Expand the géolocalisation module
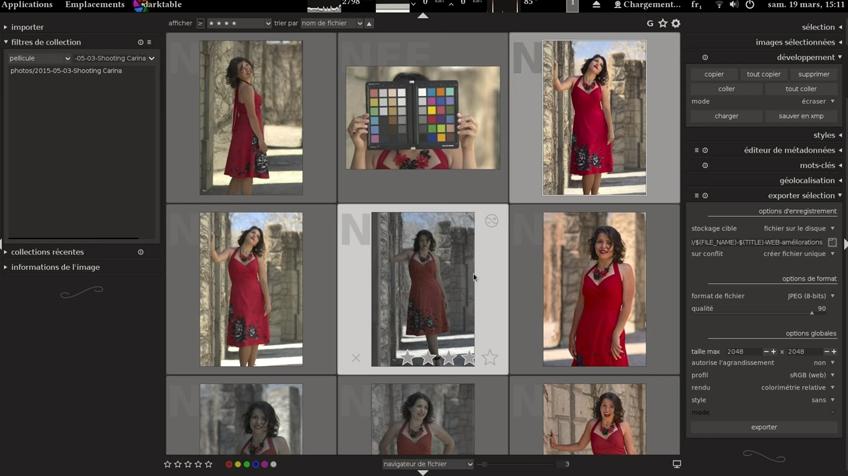Screen dimensions: 848x476 pos(807,181)
